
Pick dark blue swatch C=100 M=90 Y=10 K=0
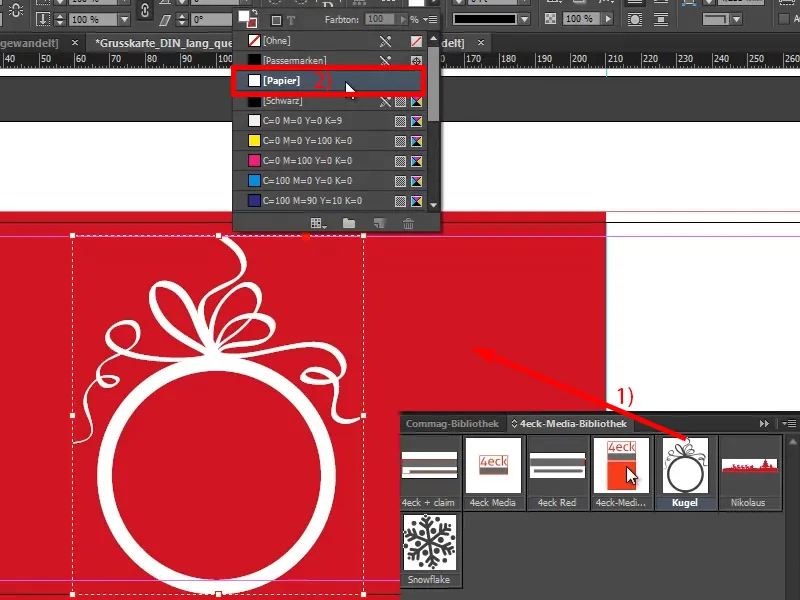point(330,201)
